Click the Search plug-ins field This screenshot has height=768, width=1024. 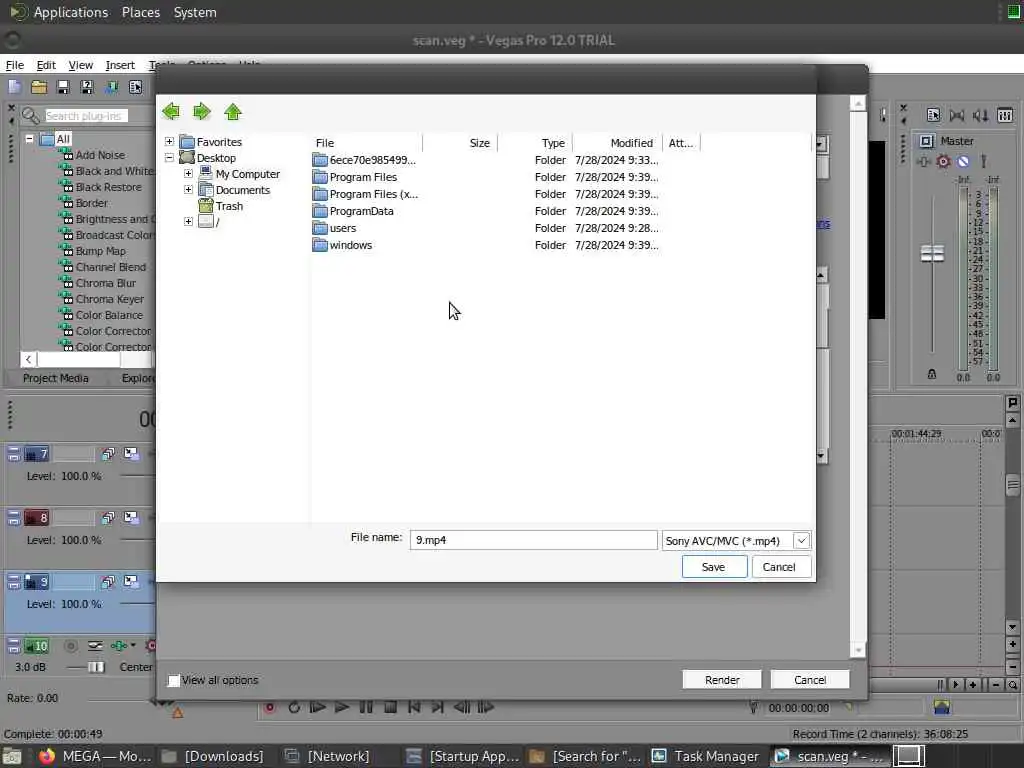(x=85, y=116)
